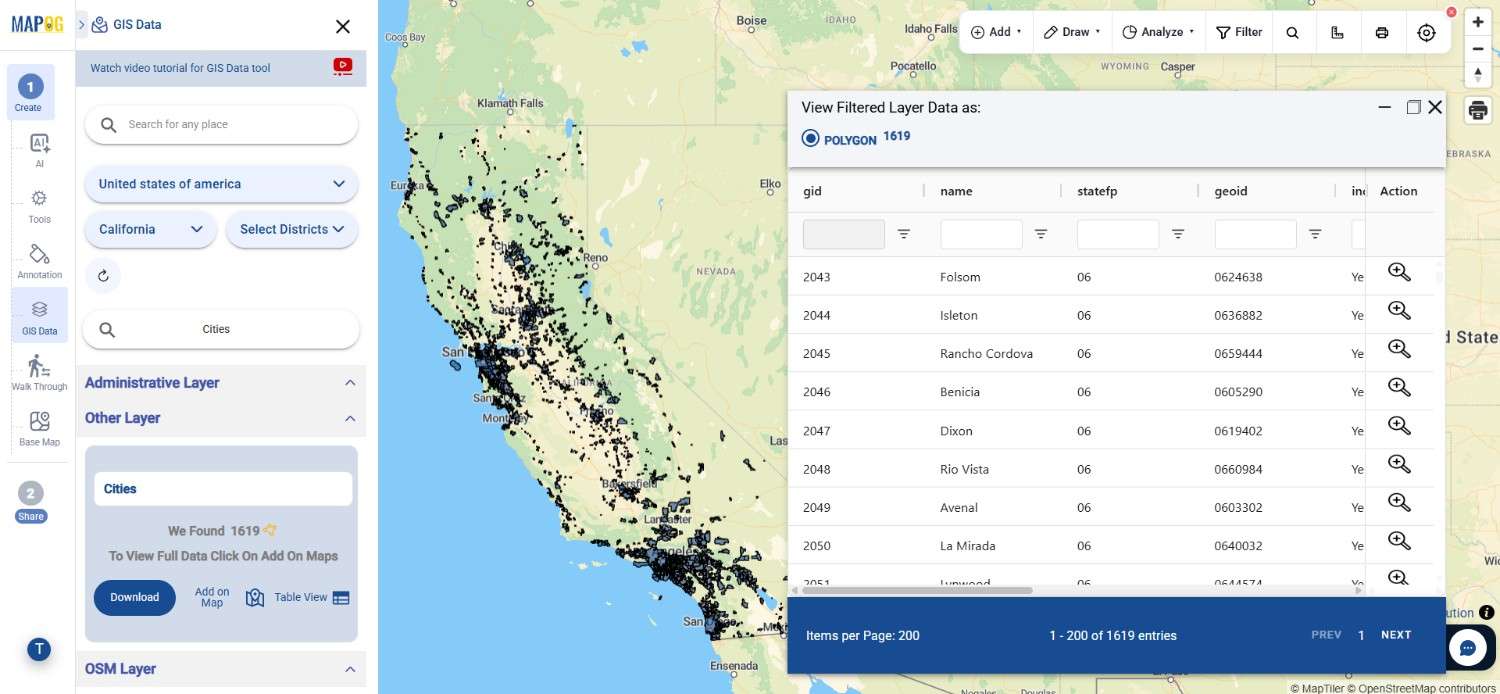Go to step 2 Share
1500x694 pixels.
pyautogui.click(x=30, y=503)
